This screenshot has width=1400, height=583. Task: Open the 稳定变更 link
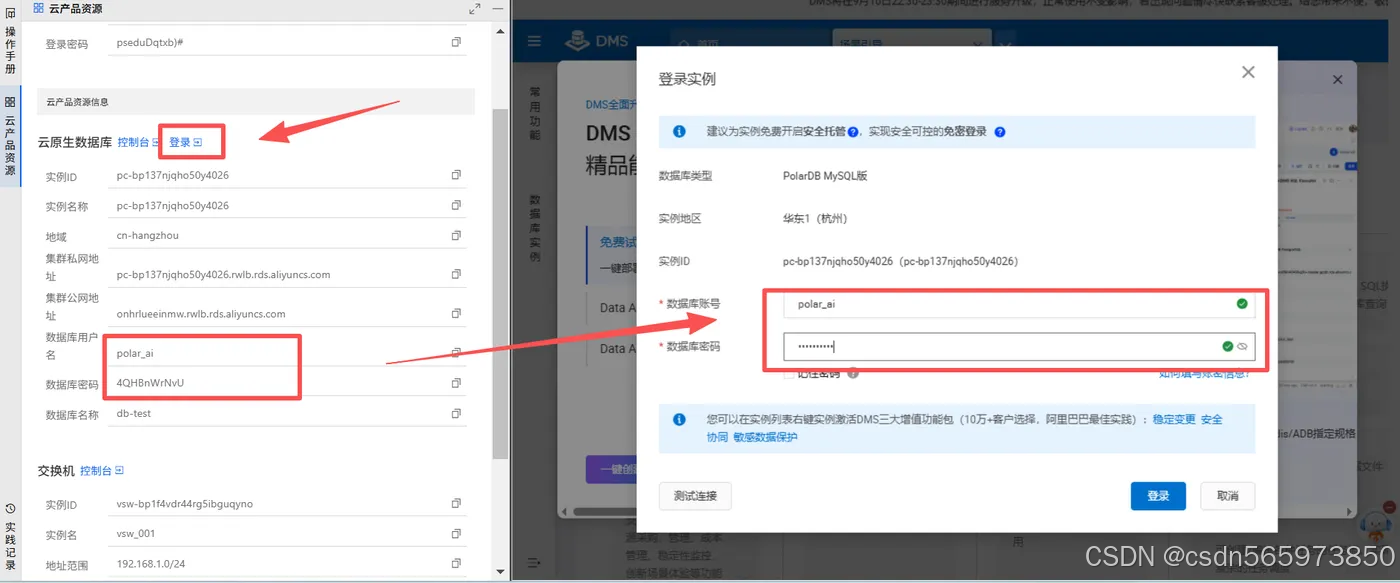click(1174, 419)
